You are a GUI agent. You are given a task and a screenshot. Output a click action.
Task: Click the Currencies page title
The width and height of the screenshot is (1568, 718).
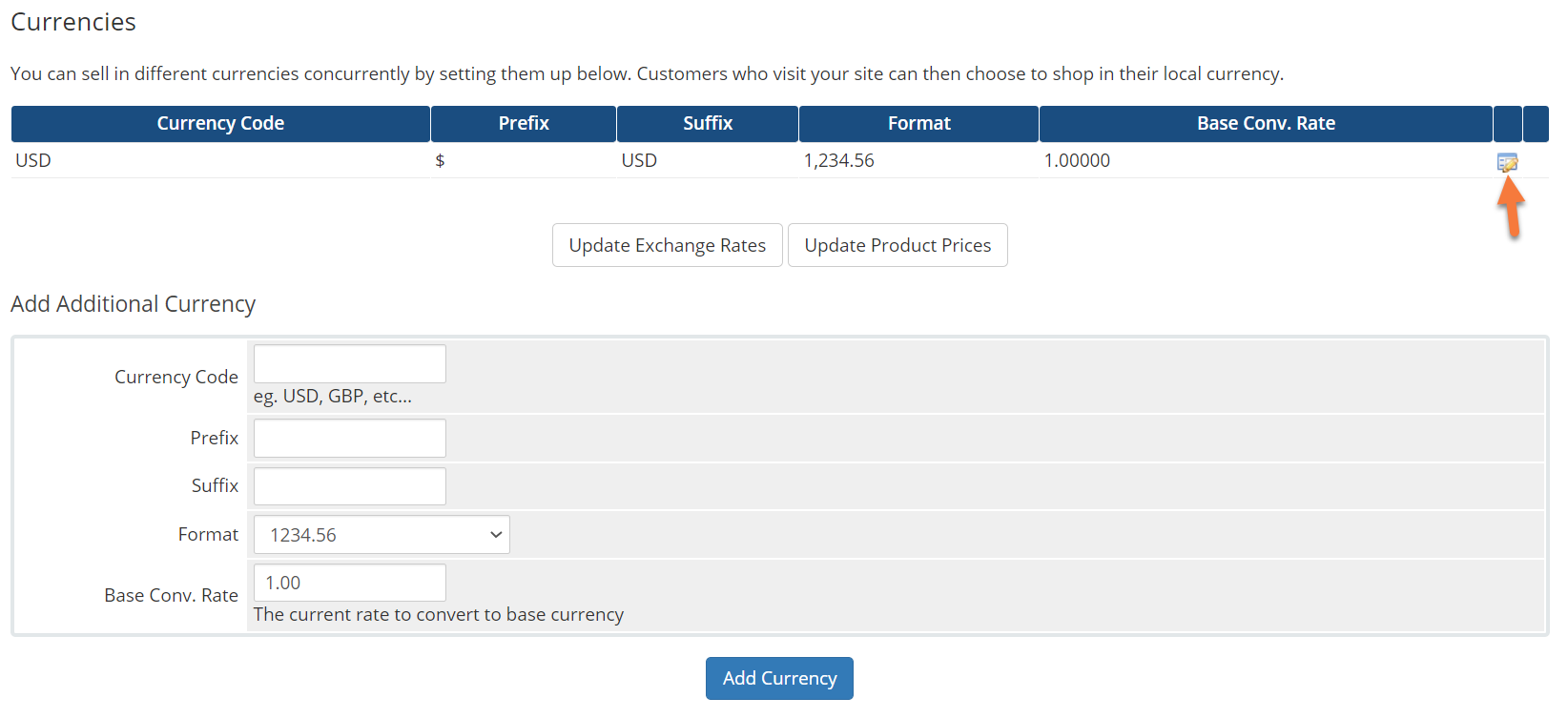point(73,22)
